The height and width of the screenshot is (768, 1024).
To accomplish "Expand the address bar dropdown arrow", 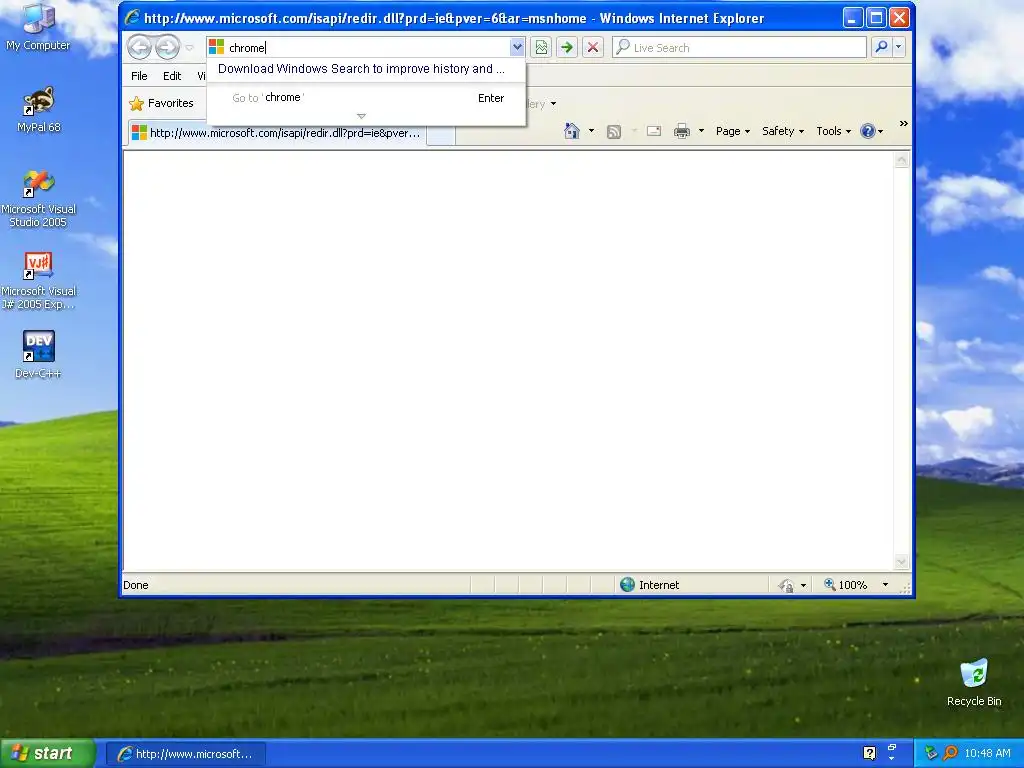I will pyautogui.click(x=517, y=47).
